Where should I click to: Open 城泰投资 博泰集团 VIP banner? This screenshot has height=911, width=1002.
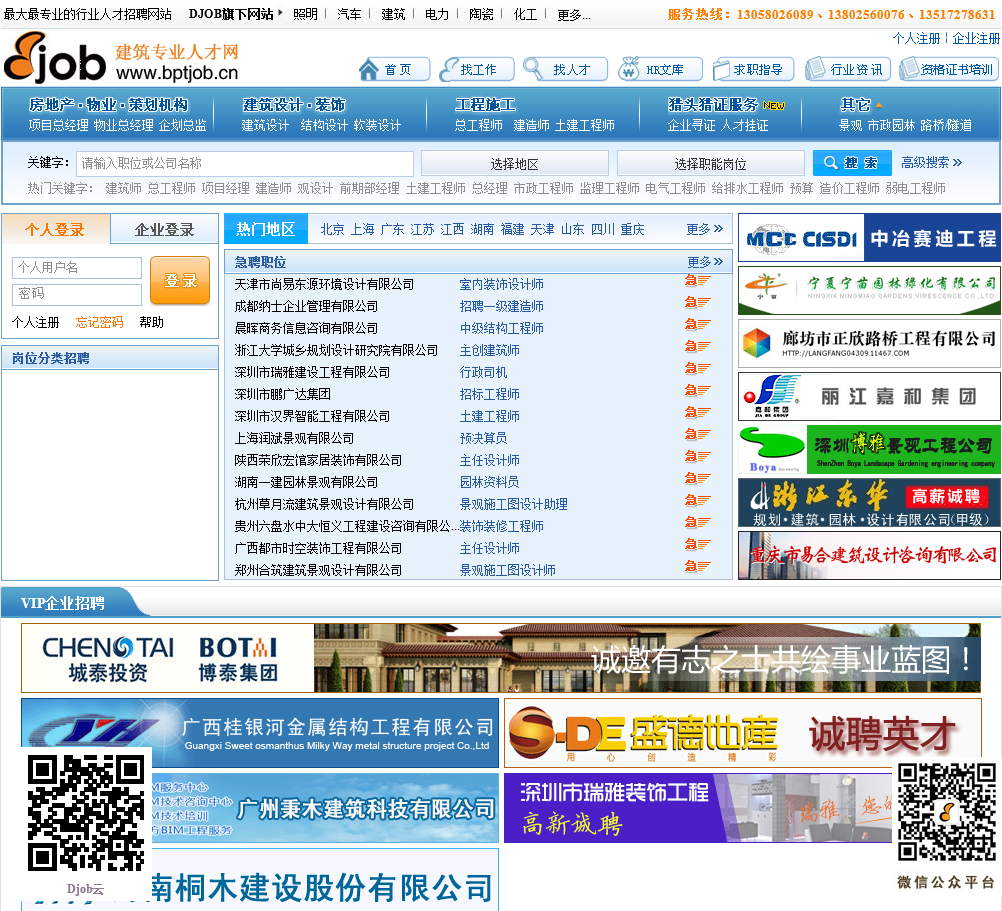coord(501,658)
